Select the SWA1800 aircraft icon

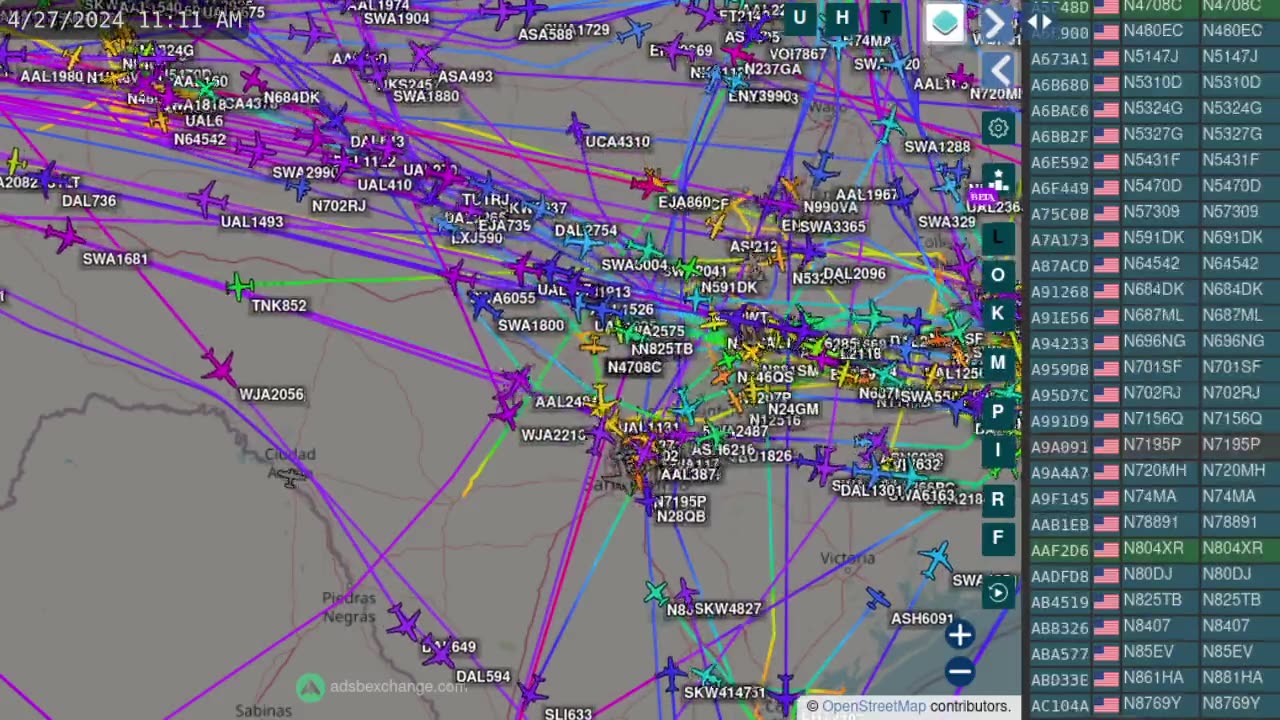click(x=483, y=306)
